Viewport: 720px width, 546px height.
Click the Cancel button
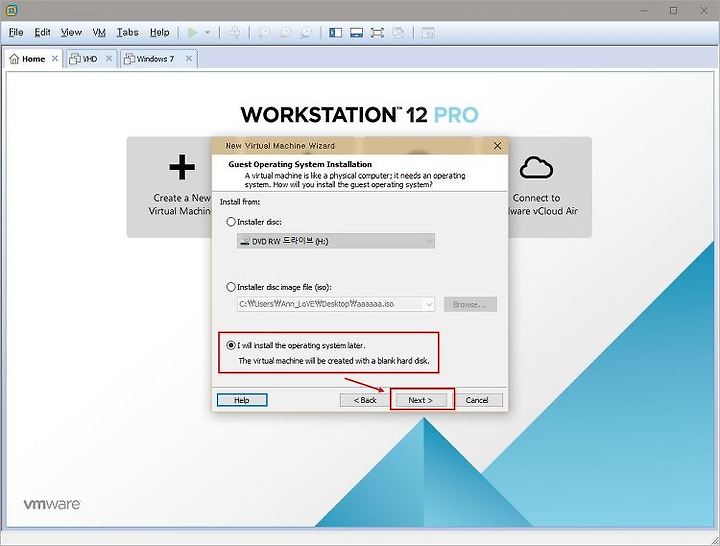[x=477, y=400]
